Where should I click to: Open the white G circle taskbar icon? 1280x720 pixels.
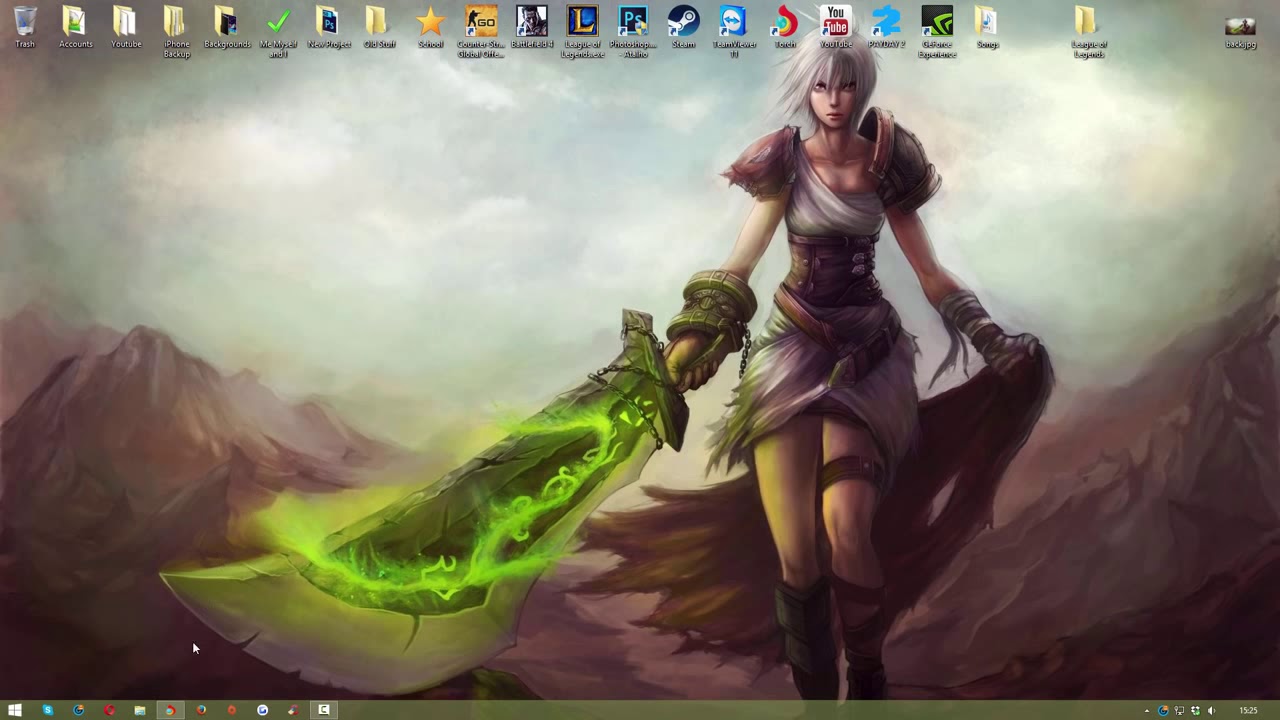pyautogui.click(x=262, y=710)
